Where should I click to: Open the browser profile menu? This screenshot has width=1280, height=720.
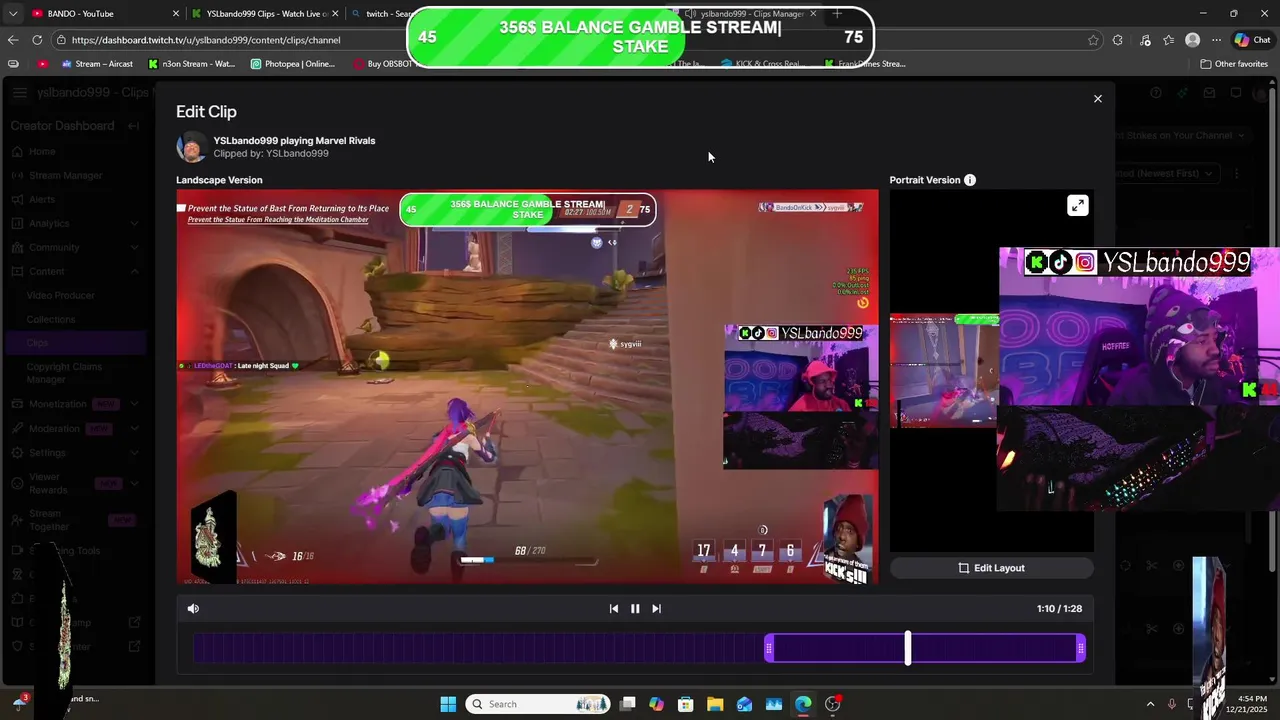tap(1192, 40)
